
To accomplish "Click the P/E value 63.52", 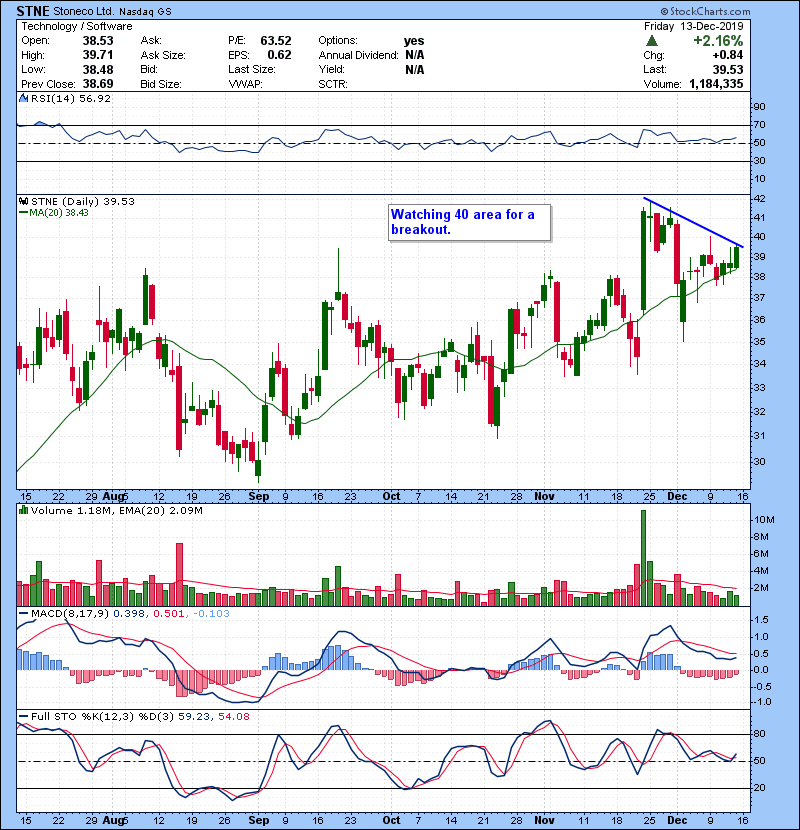I will point(276,41).
